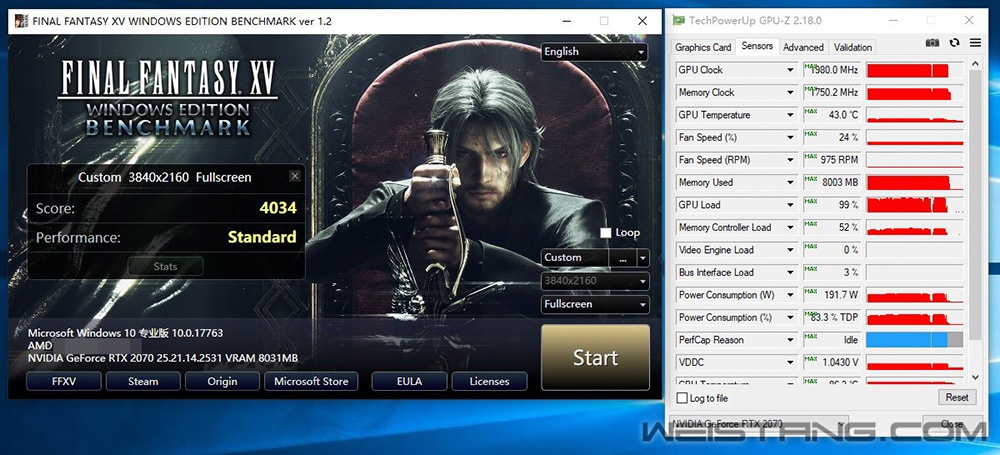The image size is (1000, 455).
Task: Open the GPU Clock sensor dropdown
Action: pos(791,70)
